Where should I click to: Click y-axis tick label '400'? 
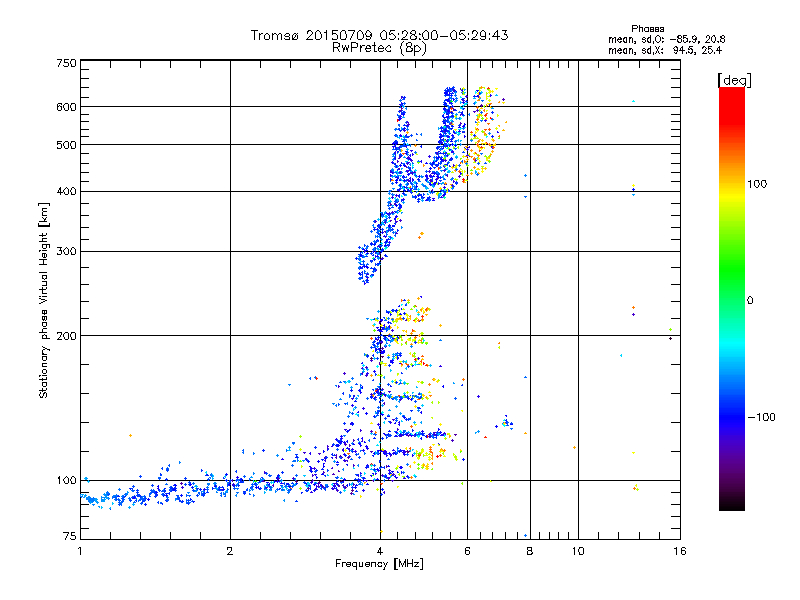point(67,192)
